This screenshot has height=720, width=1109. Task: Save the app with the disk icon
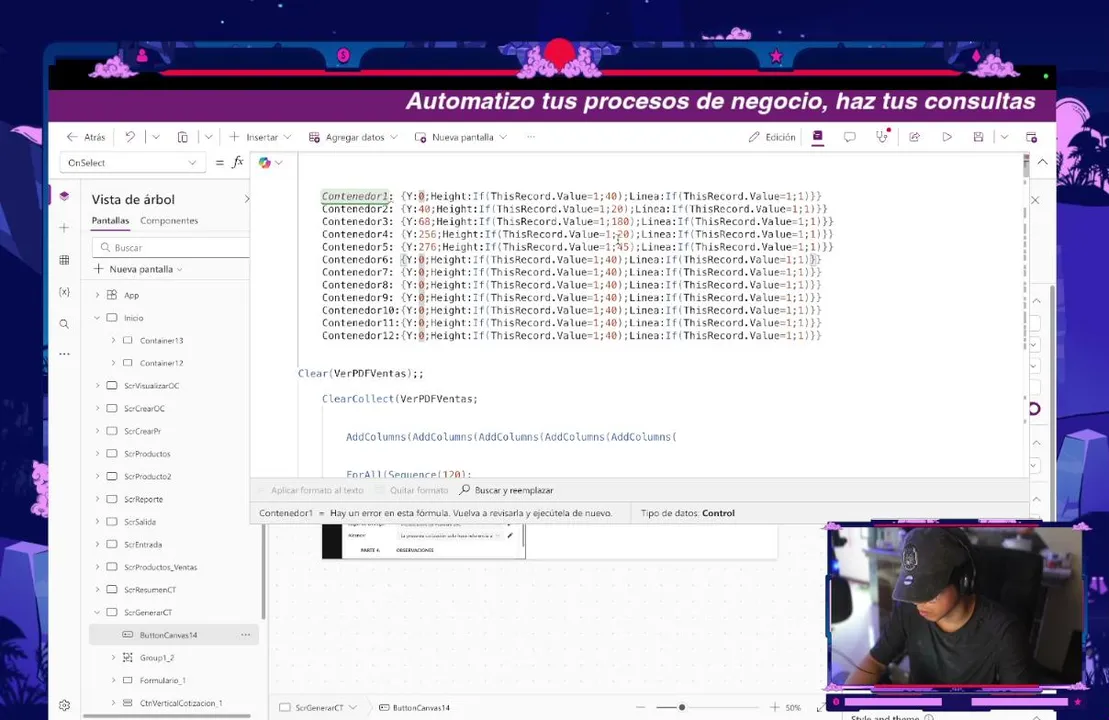[x=978, y=137]
